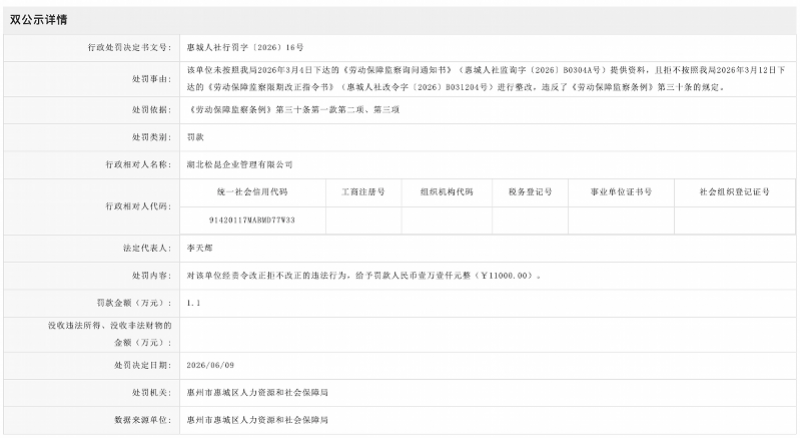Select the label 行政处罚决定书文号
The width and height of the screenshot is (800, 438).
pyautogui.click(x=129, y=47)
